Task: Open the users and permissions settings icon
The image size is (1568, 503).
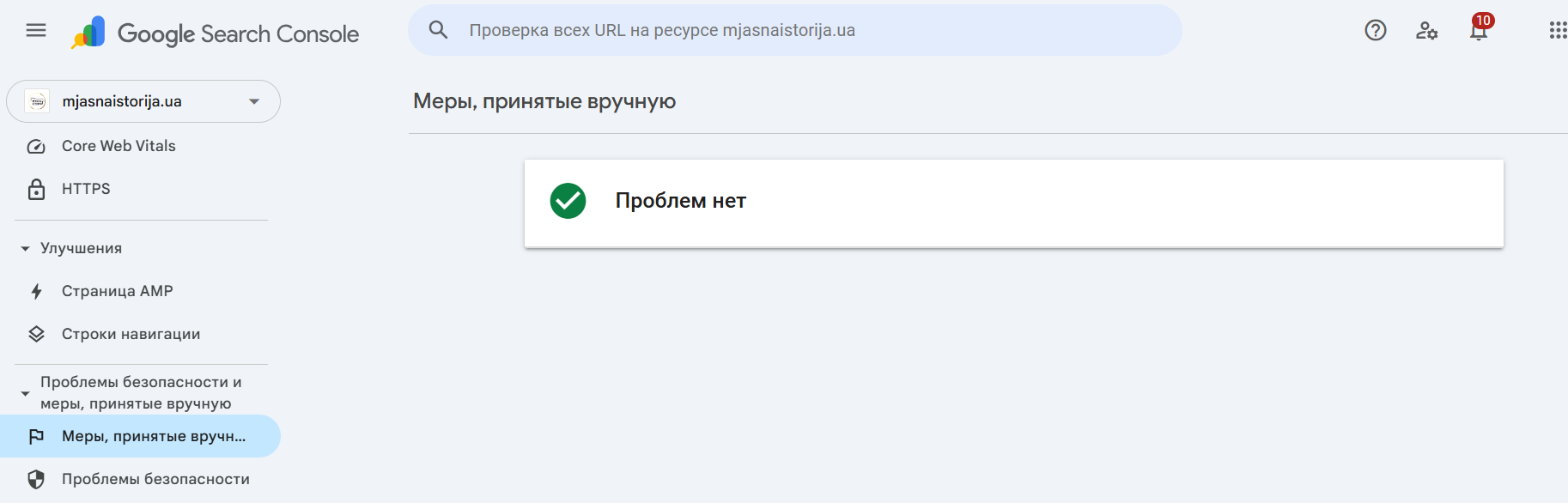Action: pos(1426,31)
